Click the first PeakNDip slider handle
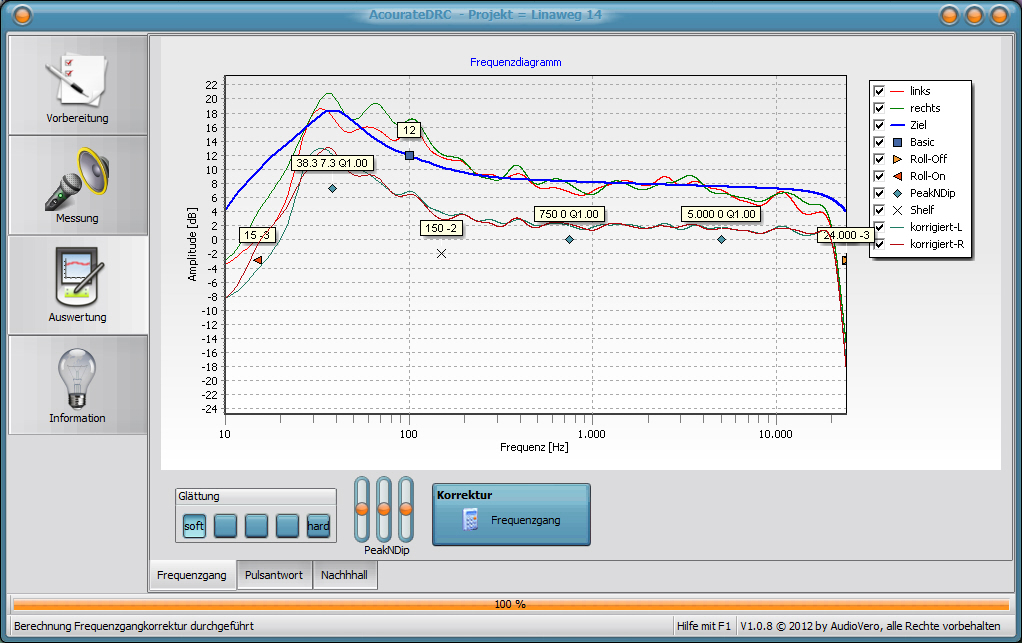Image resolution: width=1022 pixels, height=643 pixels. coord(362,509)
